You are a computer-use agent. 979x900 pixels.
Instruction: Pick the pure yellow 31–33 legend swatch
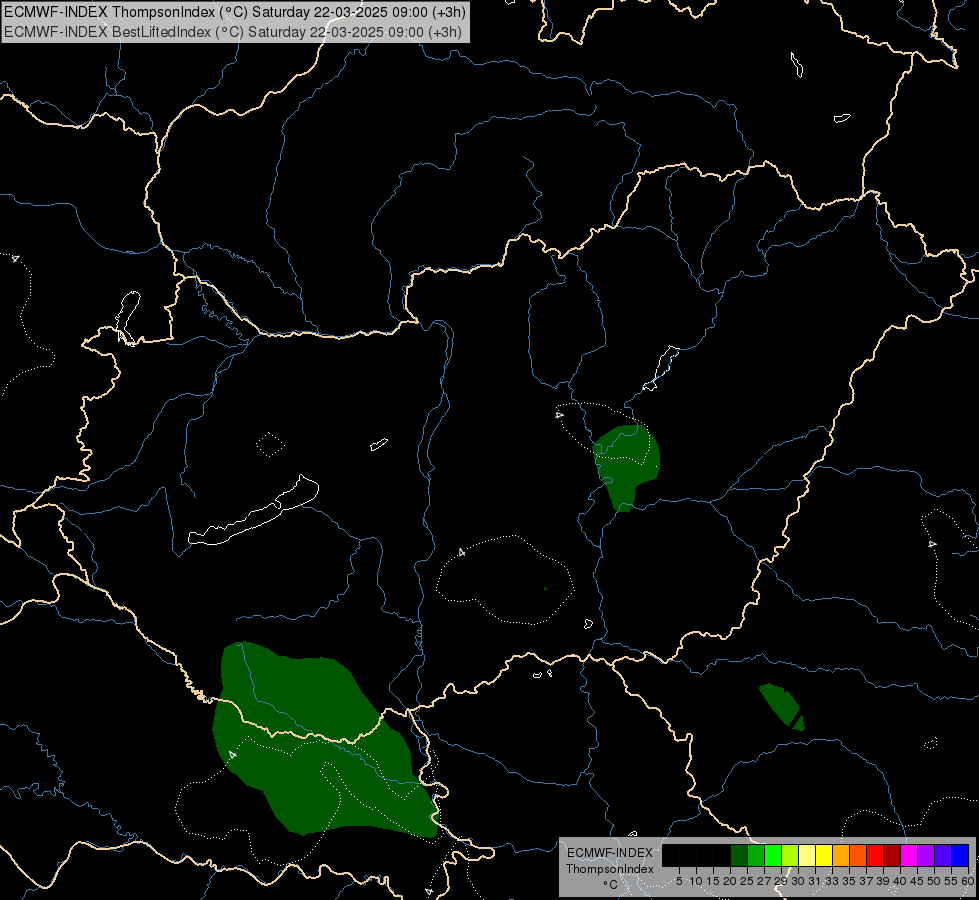[x=824, y=855]
